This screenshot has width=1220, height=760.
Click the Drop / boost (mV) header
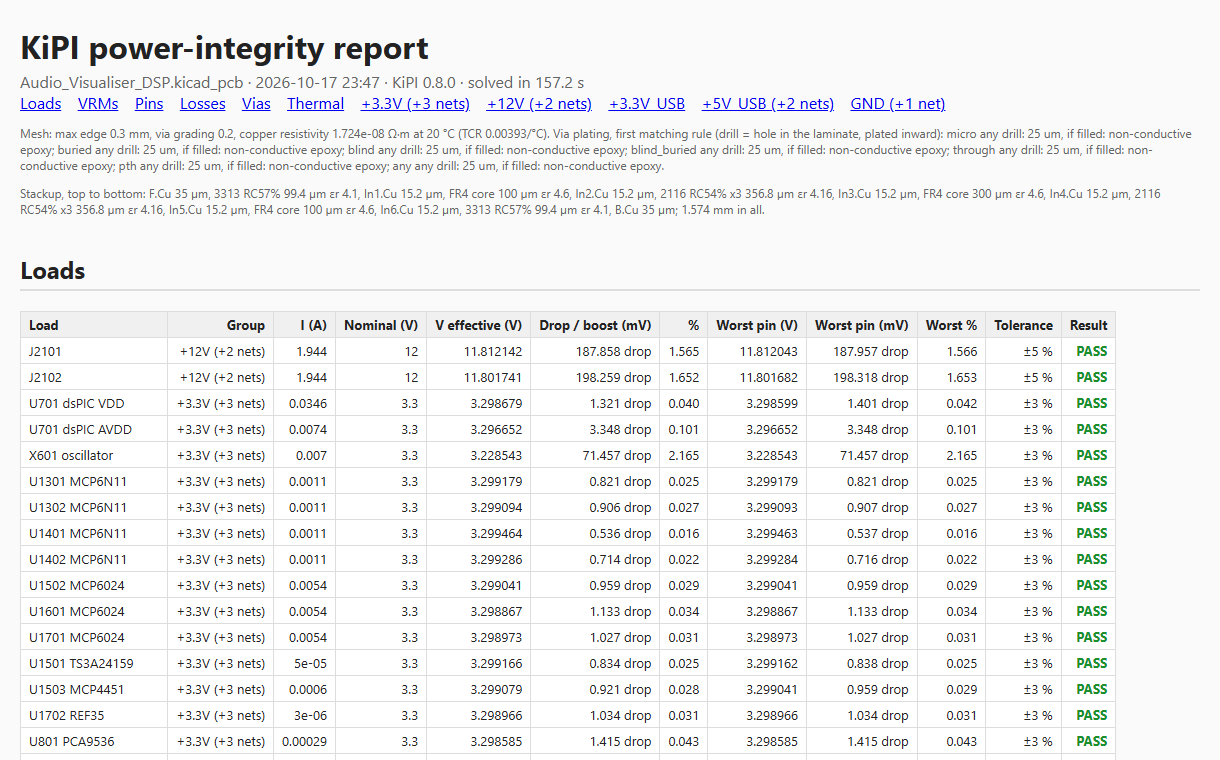[595, 325]
